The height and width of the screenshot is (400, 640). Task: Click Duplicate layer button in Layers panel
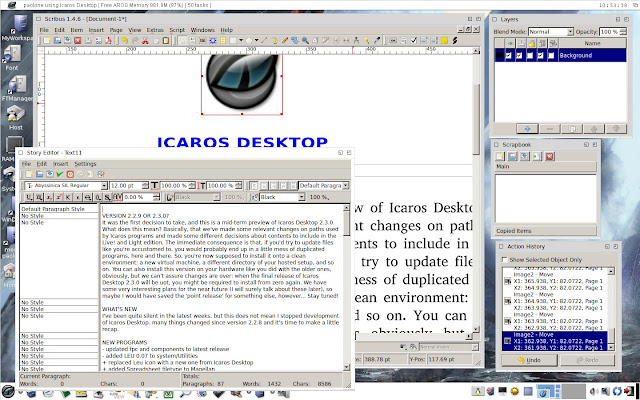572,129
